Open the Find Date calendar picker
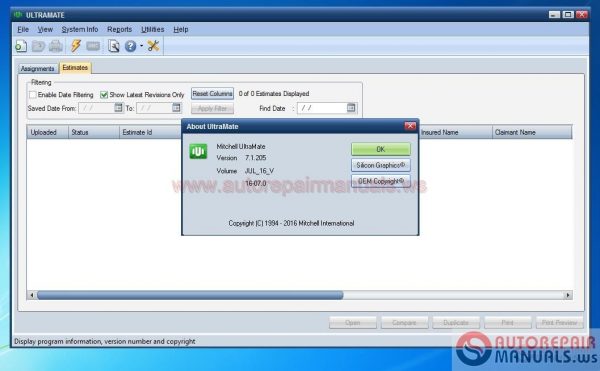600x371 pixels. coord(351,108)
